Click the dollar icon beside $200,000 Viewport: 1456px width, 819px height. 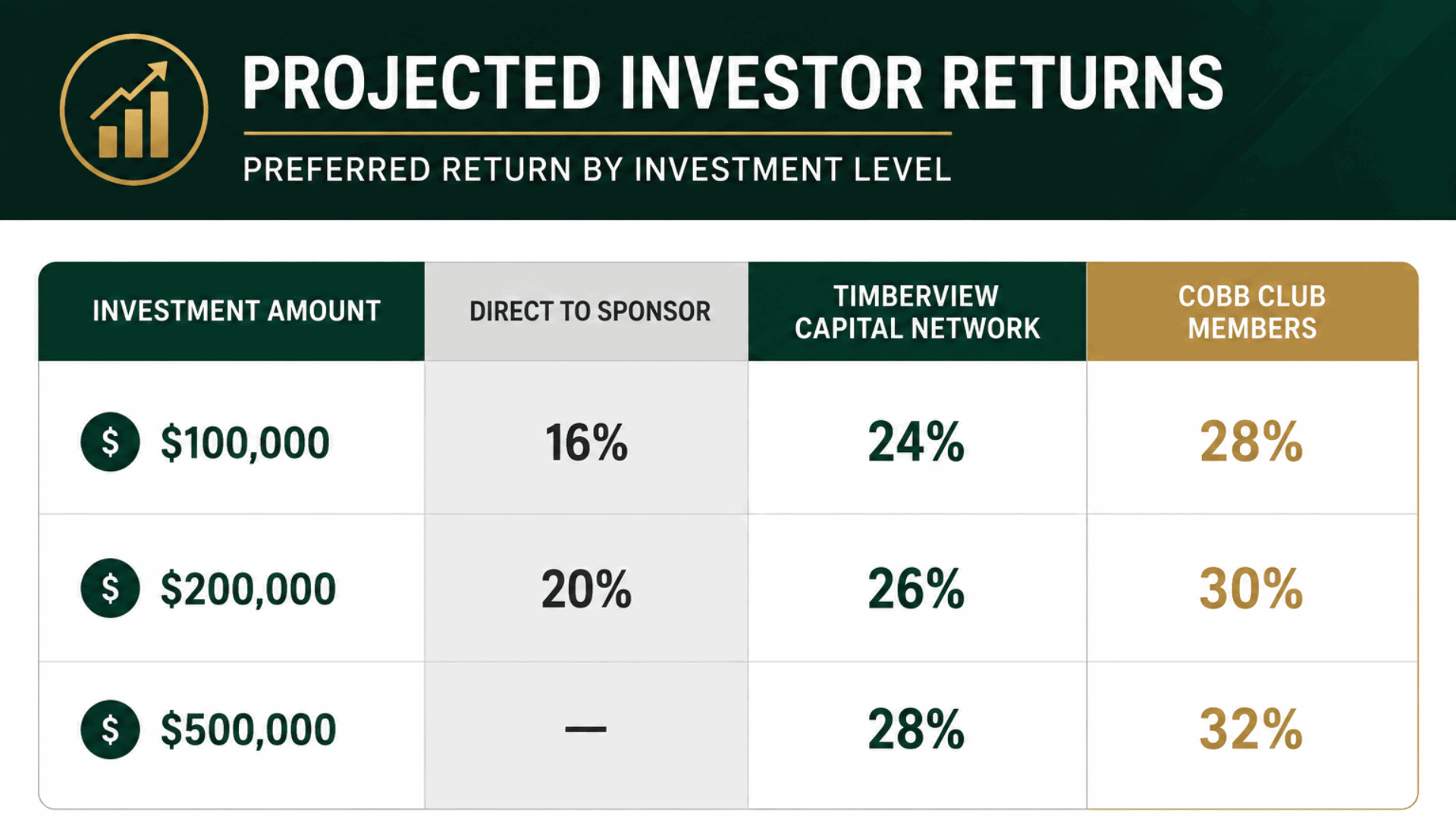(110, 588)
